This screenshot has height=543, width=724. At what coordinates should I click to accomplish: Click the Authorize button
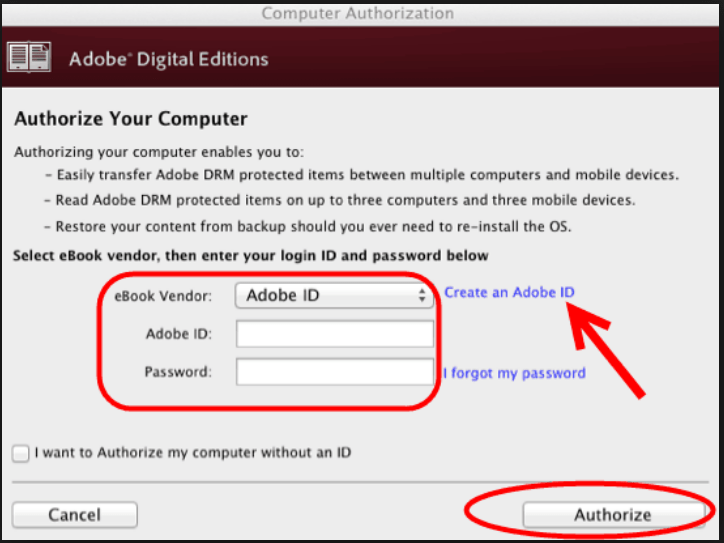point(613,514)
